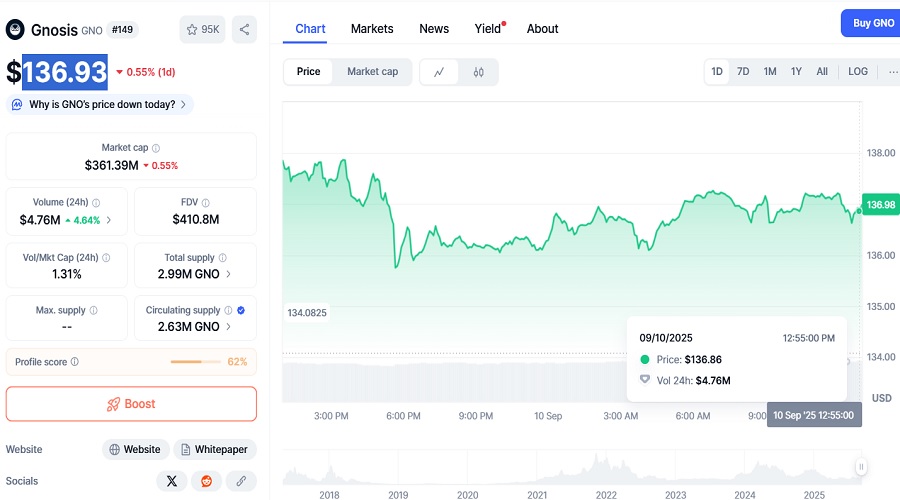Click 2018 on the history timeline
This screenshot has height=500, width=900.
coord(329,495)
